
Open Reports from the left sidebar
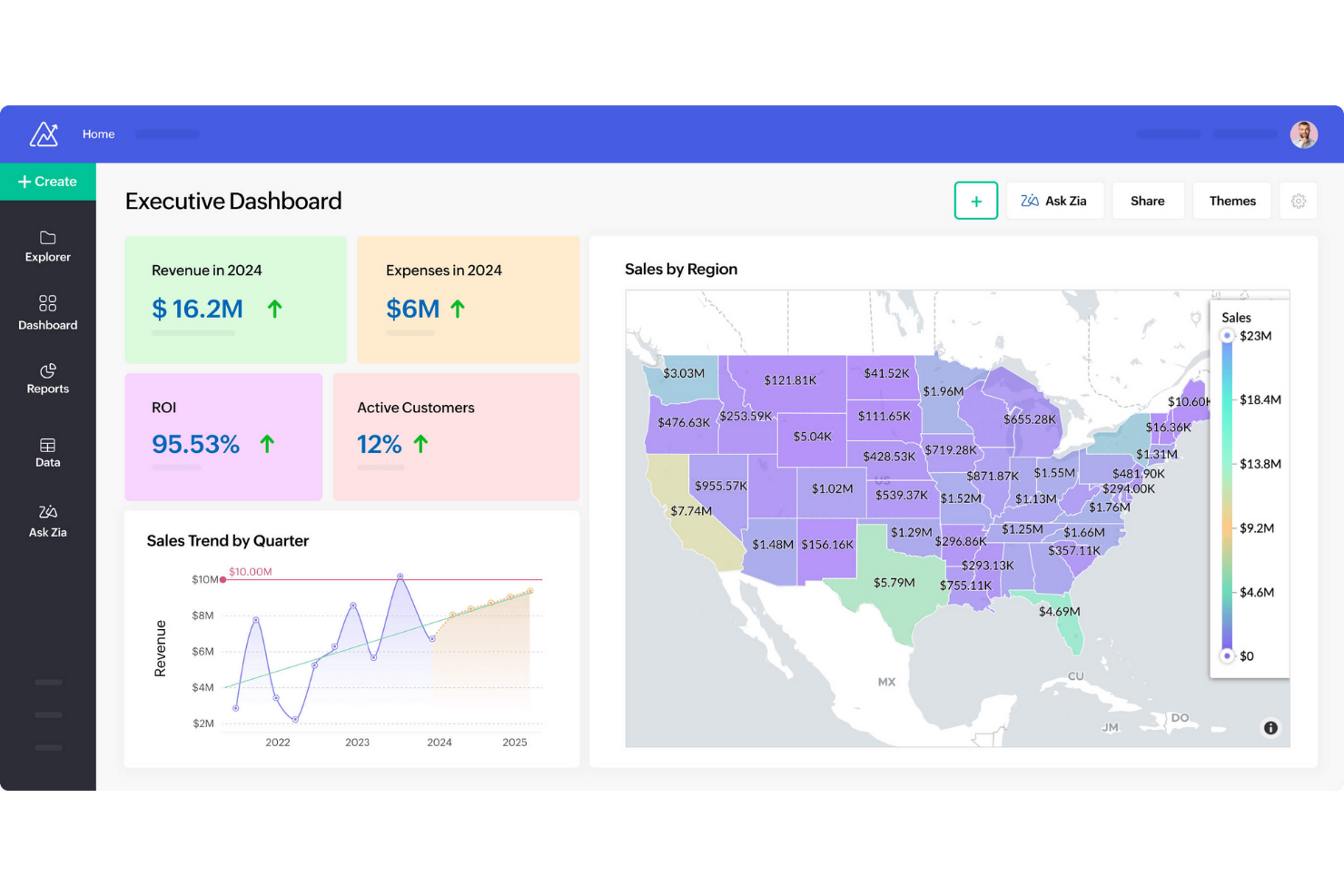[x=47, y=378]
